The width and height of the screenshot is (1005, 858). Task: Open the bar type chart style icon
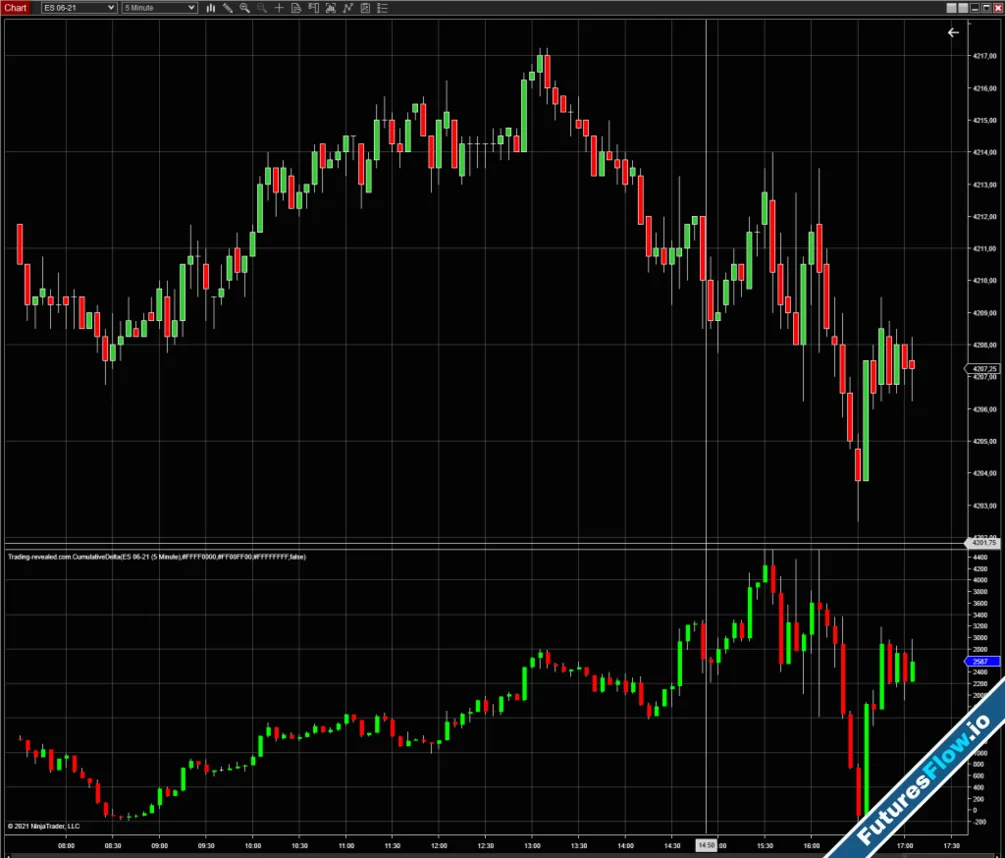211,8
